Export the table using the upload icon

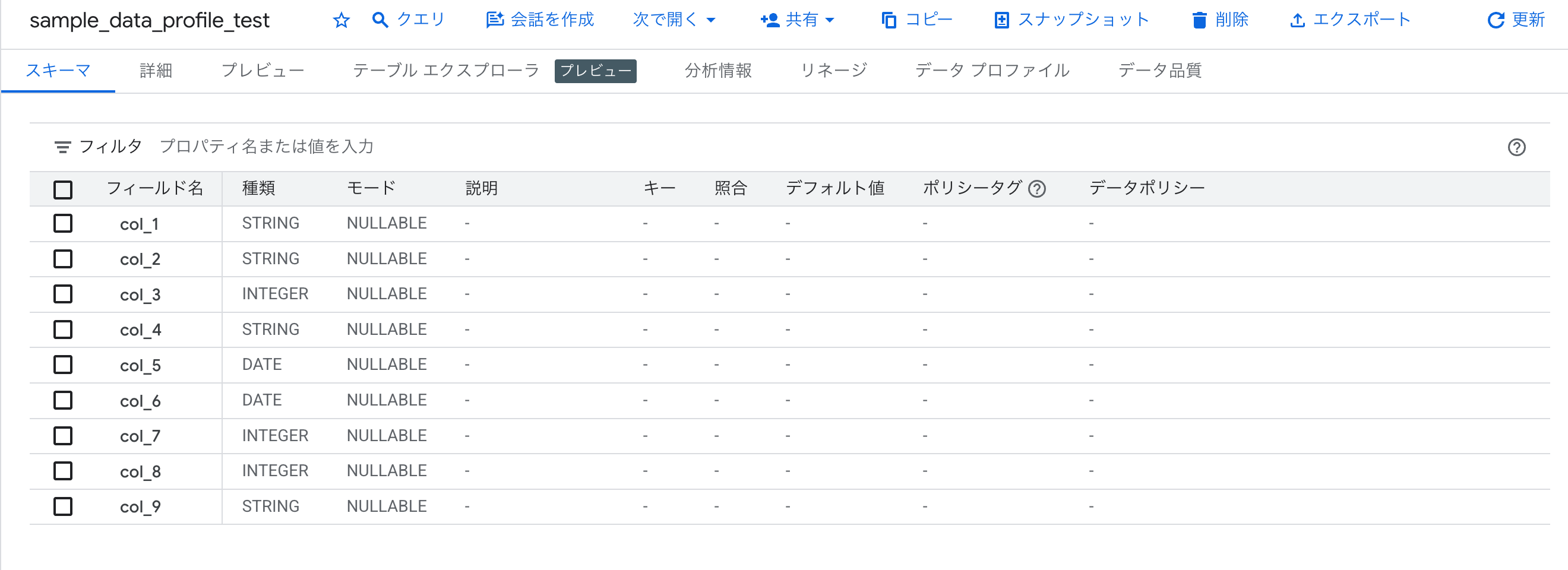1297,20
